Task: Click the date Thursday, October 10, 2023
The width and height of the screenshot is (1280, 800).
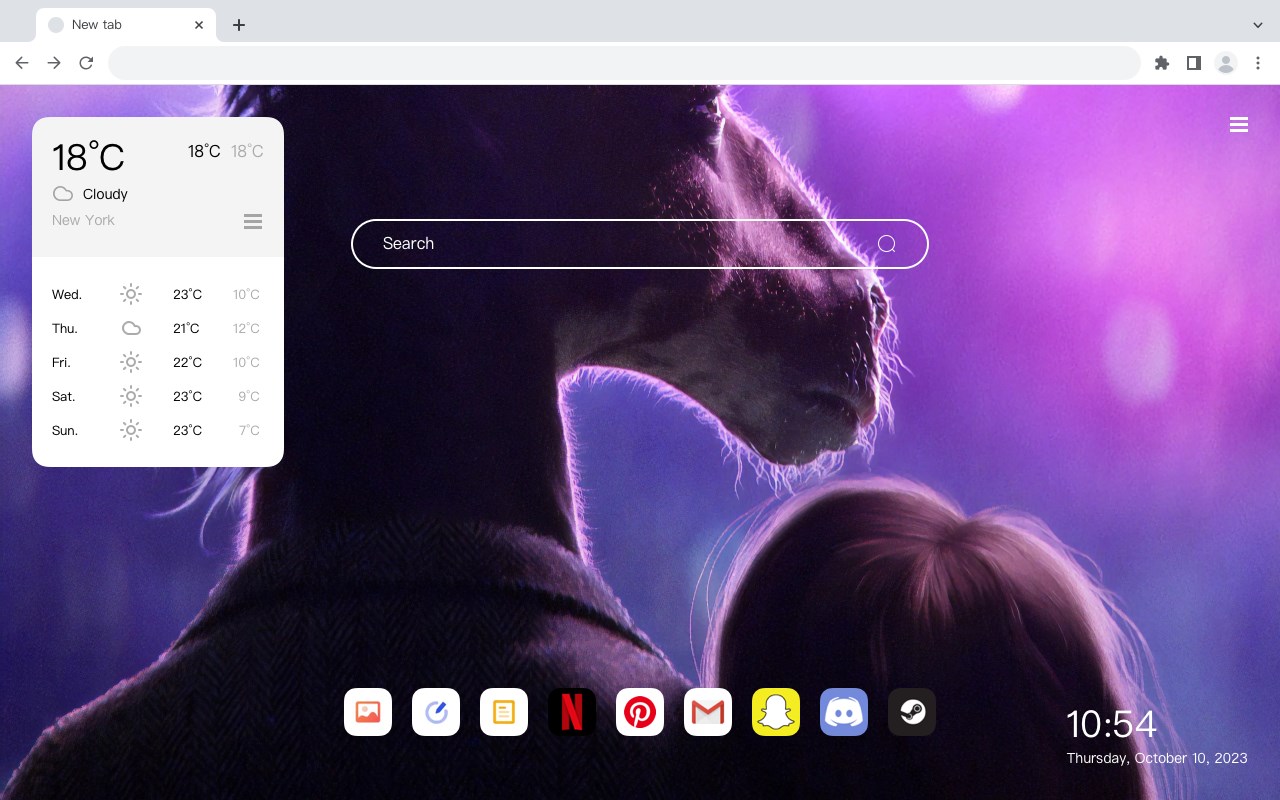Action: pyautogui.click(x=1157, y=758)
